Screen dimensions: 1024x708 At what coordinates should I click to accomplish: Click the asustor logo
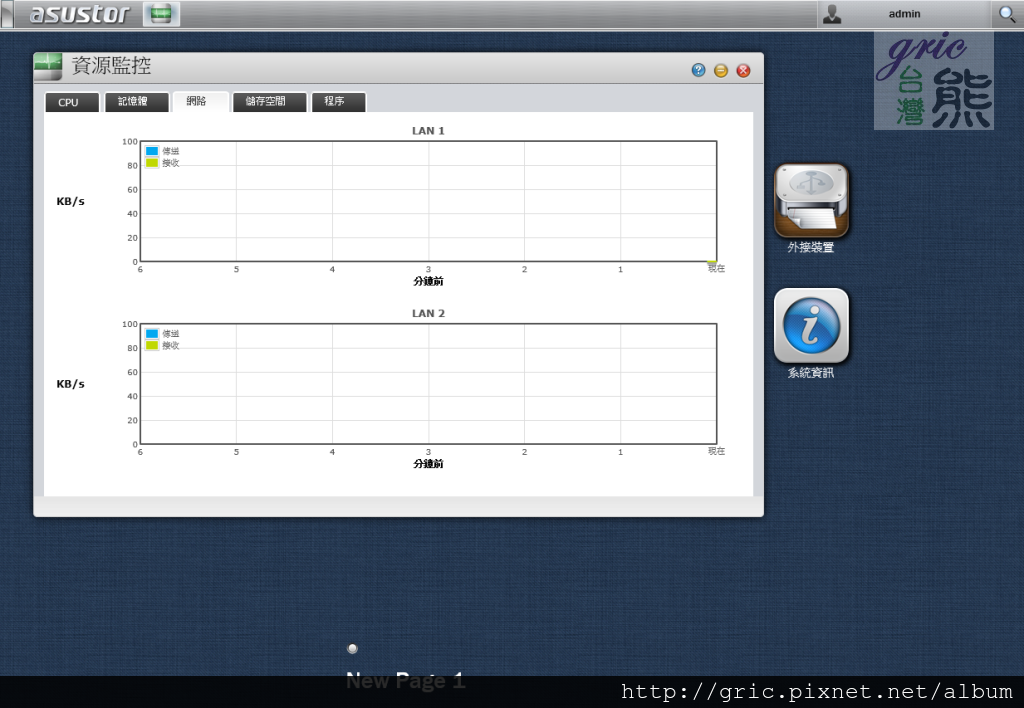pyautogui.click(x=80, y=14)
